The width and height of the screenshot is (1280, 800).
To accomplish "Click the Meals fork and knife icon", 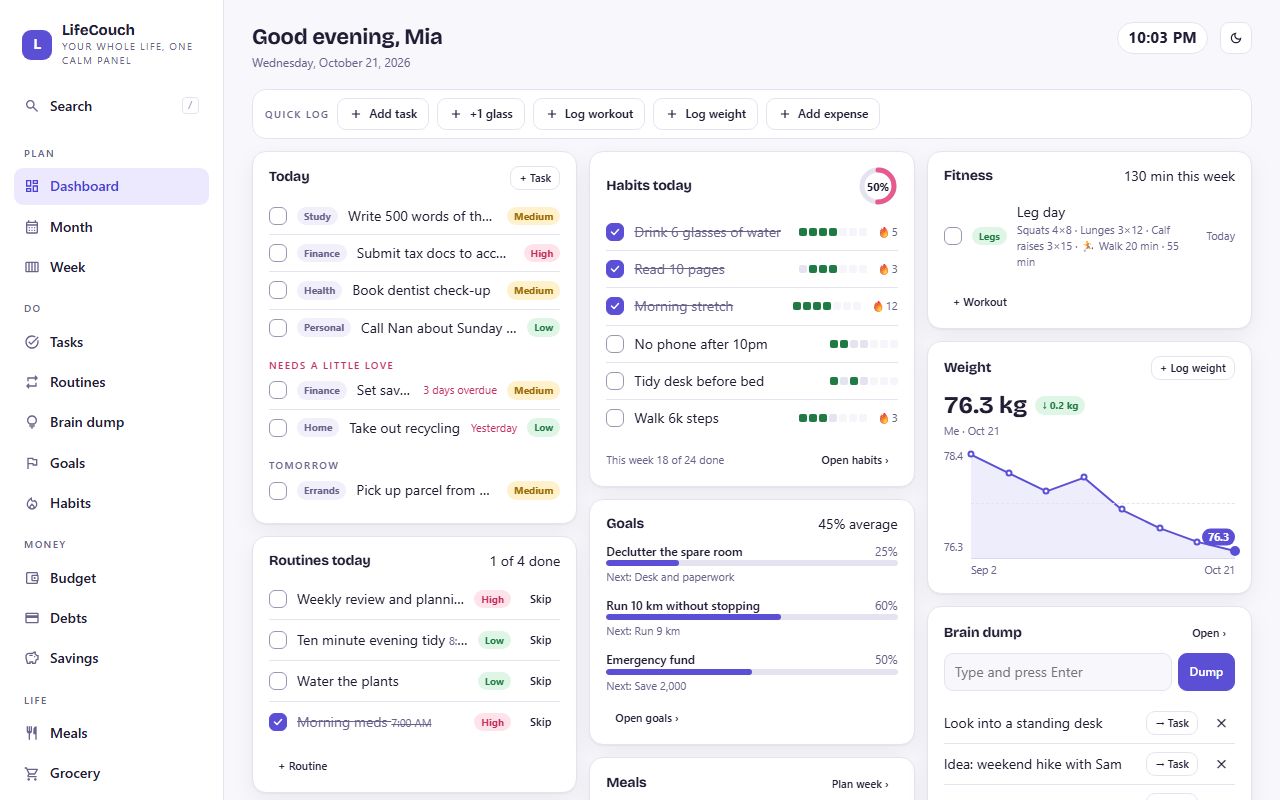I will pos(32,733).
